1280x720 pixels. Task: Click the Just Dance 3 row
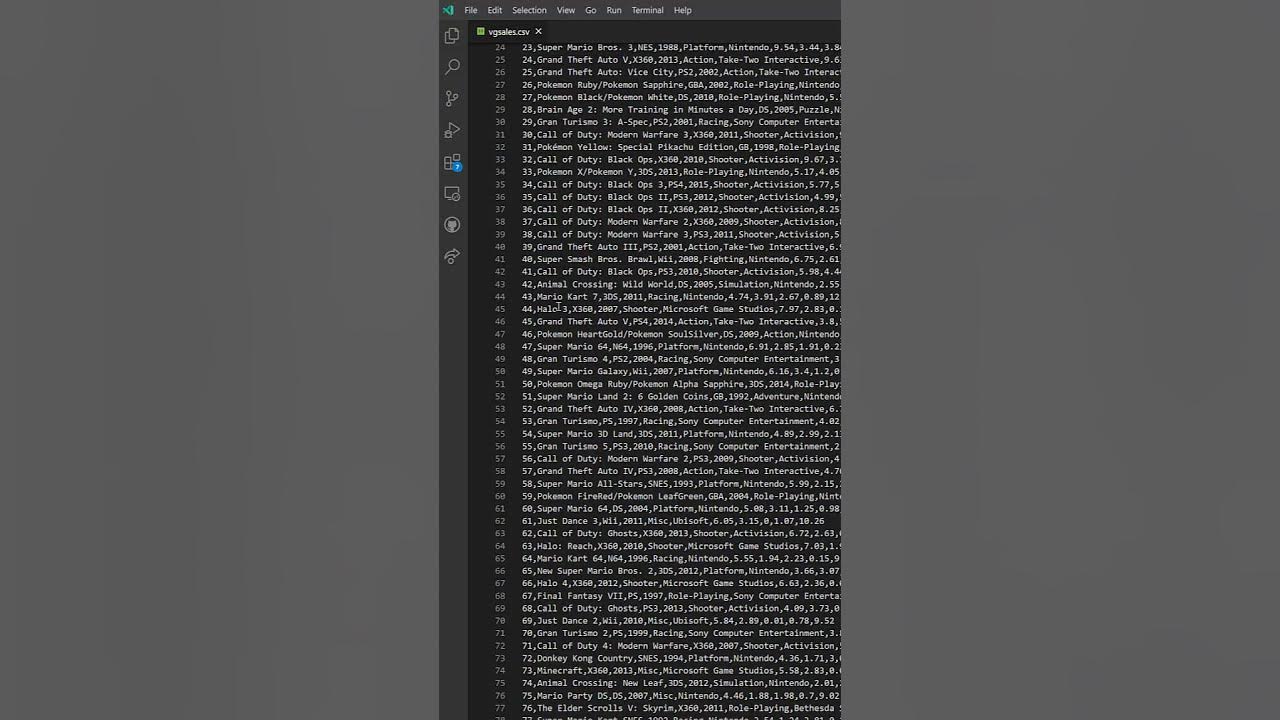pos(673,521)
